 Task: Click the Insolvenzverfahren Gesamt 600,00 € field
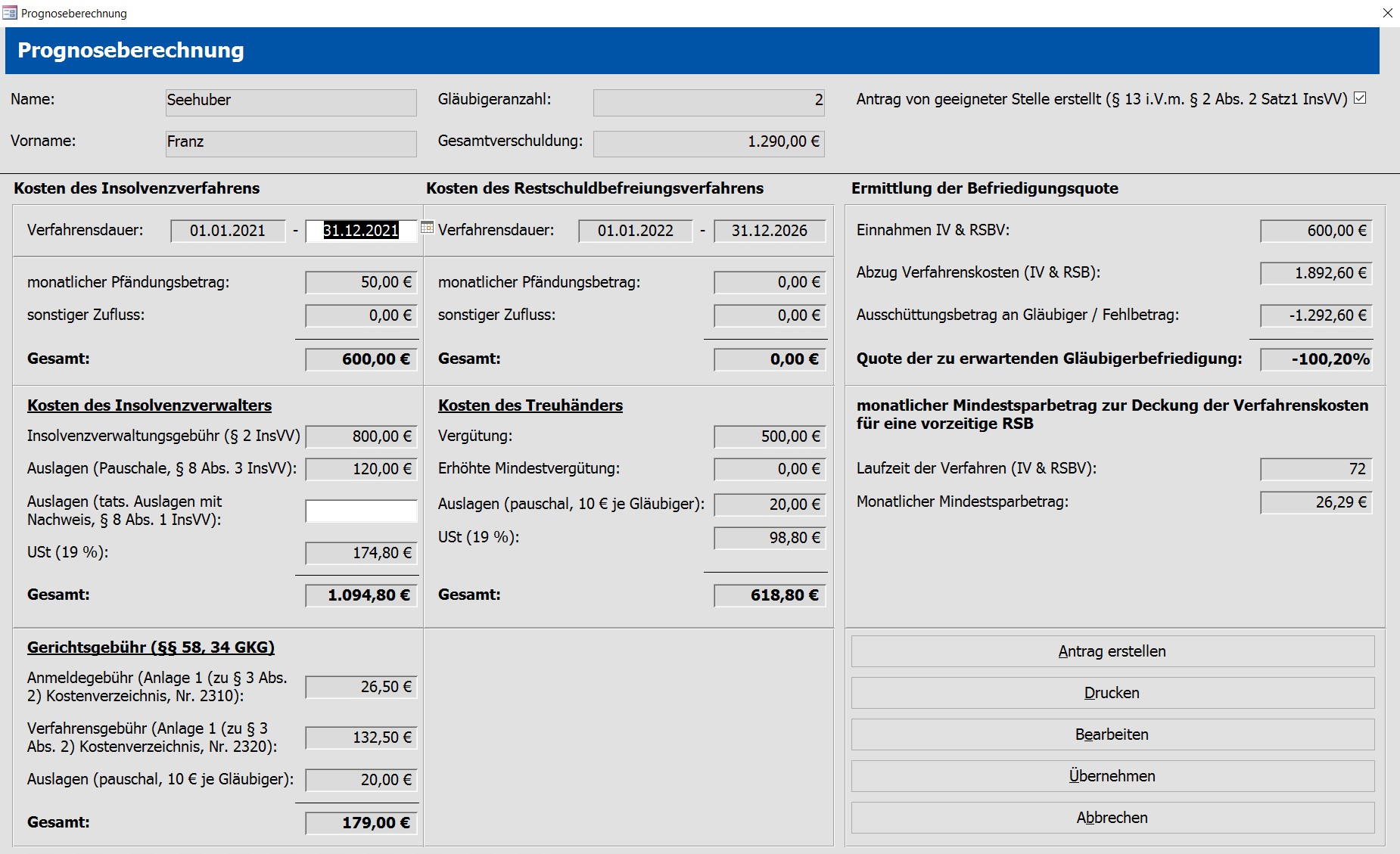coord(361,359)
